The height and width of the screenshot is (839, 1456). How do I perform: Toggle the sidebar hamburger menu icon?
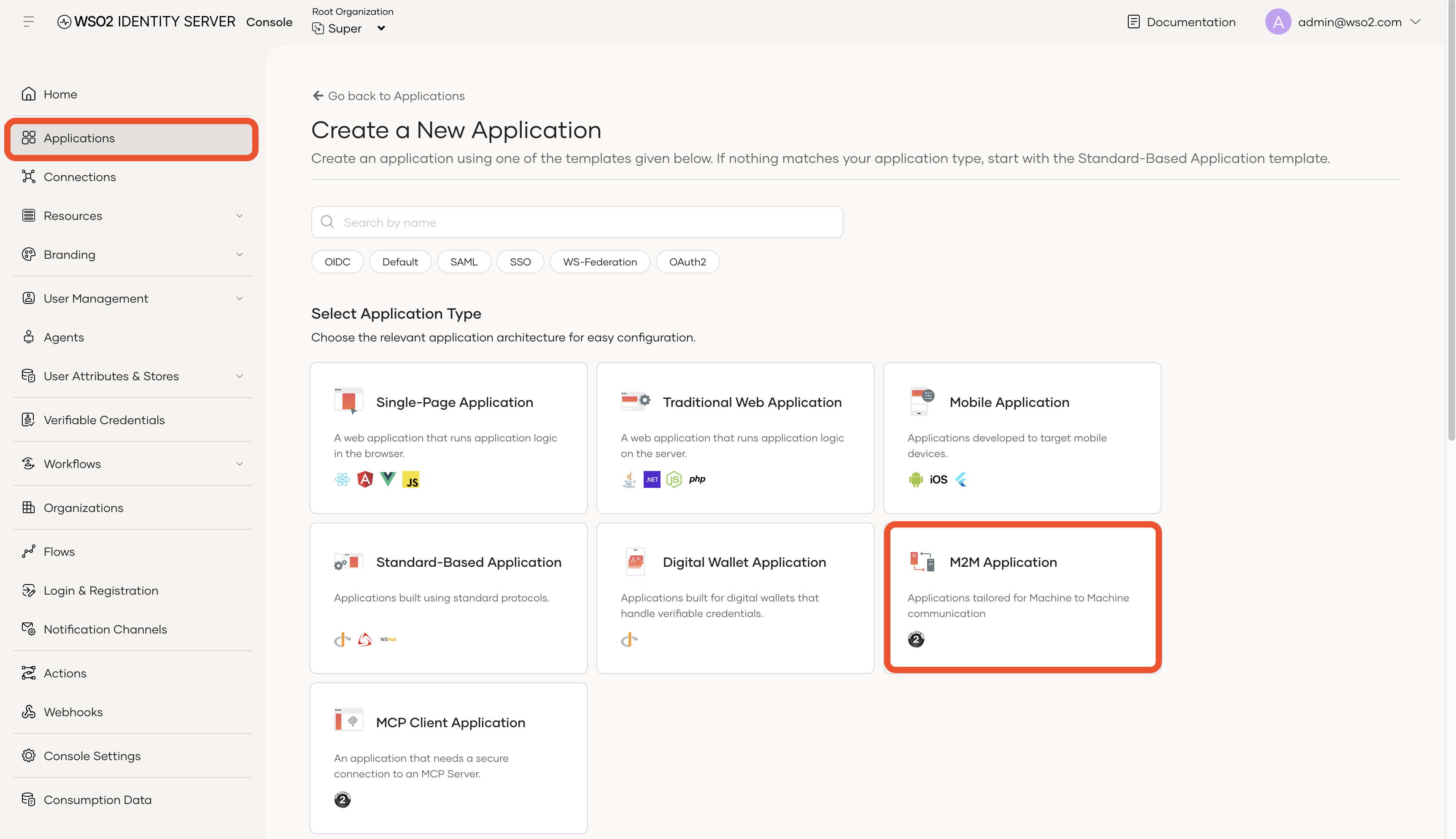click(x=28, y=22)
